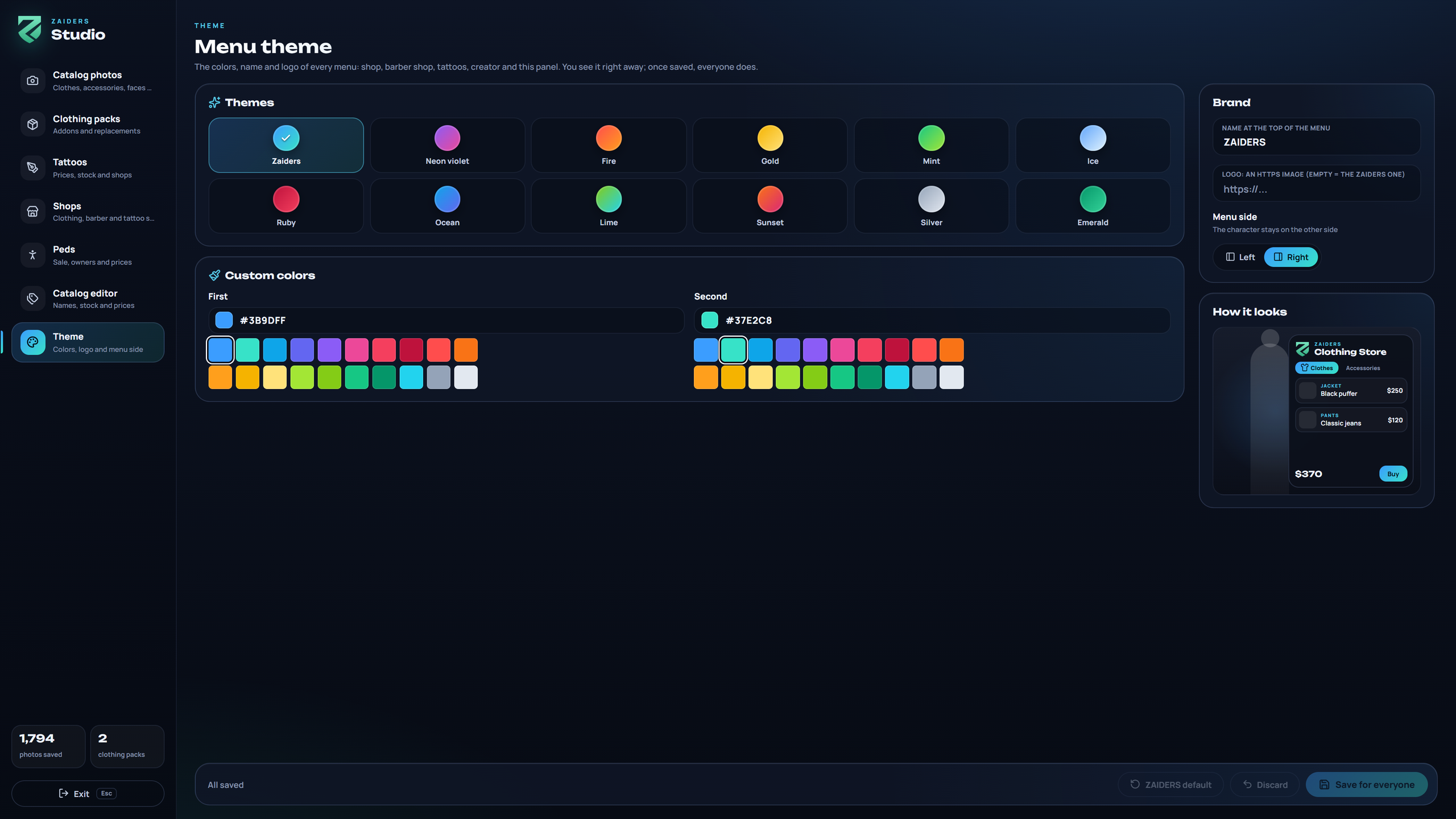Click the Classic jeans item in preview
Viewport: 1456px width, 819px height.
point(1351,420)
